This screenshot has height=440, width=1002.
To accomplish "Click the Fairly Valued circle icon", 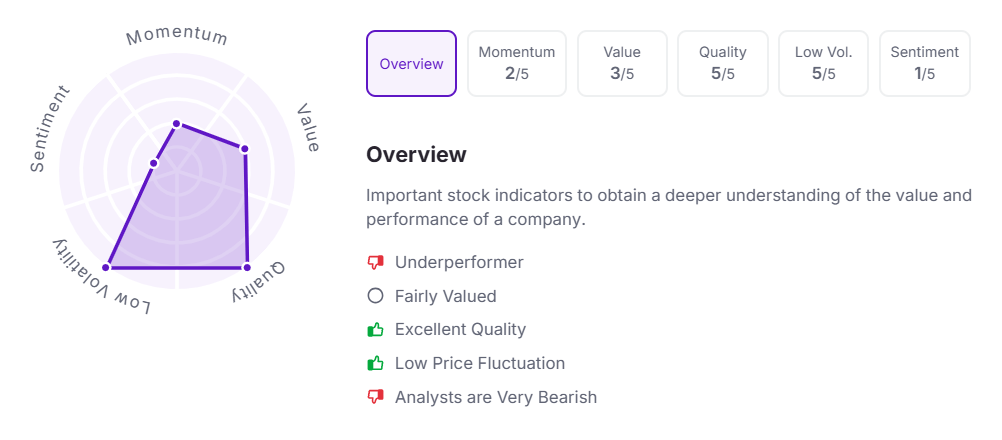I will (376, 296).
